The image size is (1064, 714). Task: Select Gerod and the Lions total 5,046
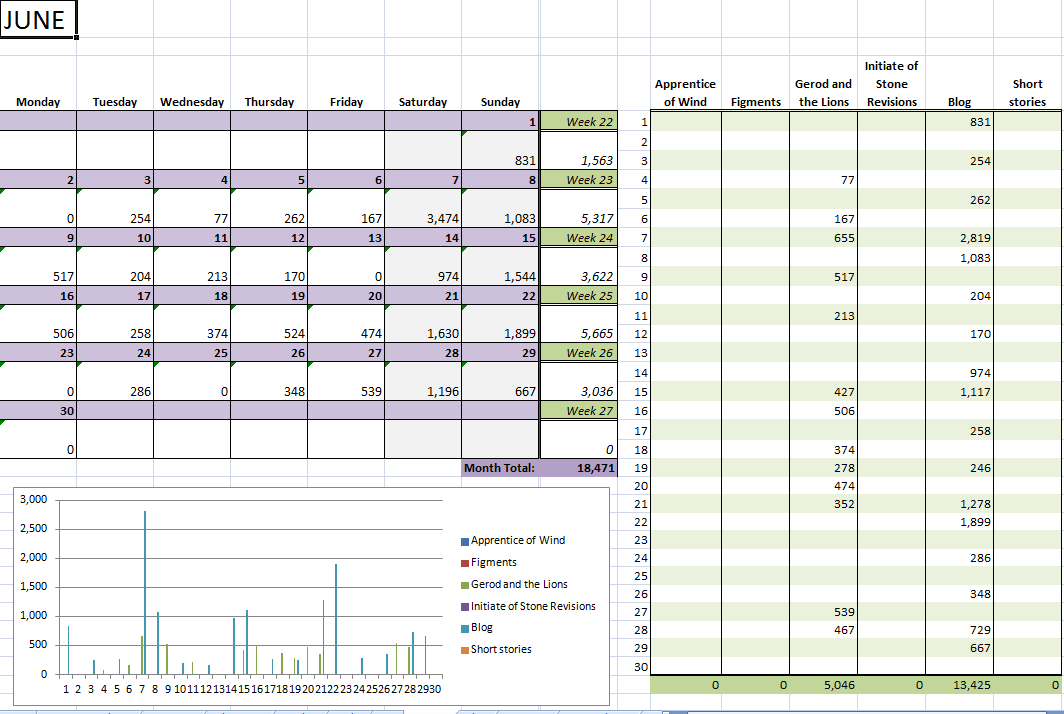tap(823, 686)
